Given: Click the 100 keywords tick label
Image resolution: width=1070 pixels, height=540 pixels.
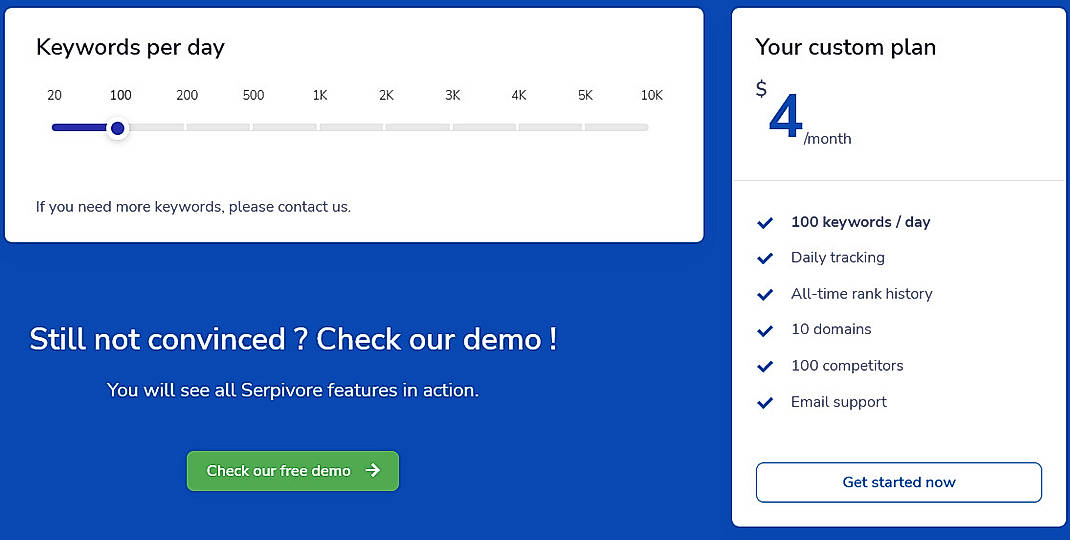Looking at the screenshot, I should 121,95.
